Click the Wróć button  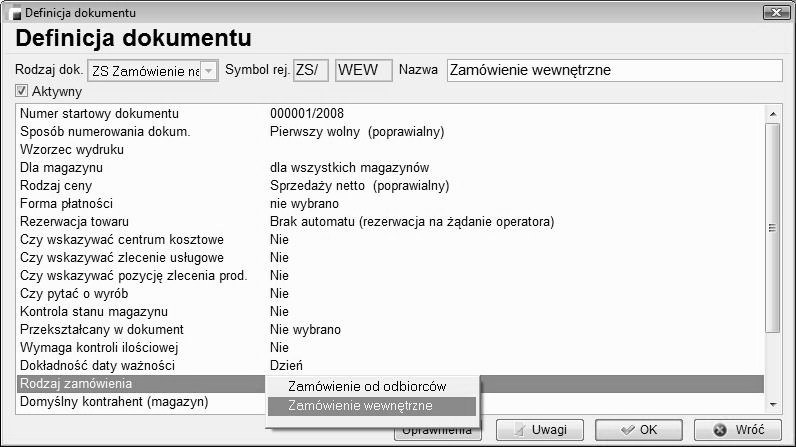tap(738, 430)
